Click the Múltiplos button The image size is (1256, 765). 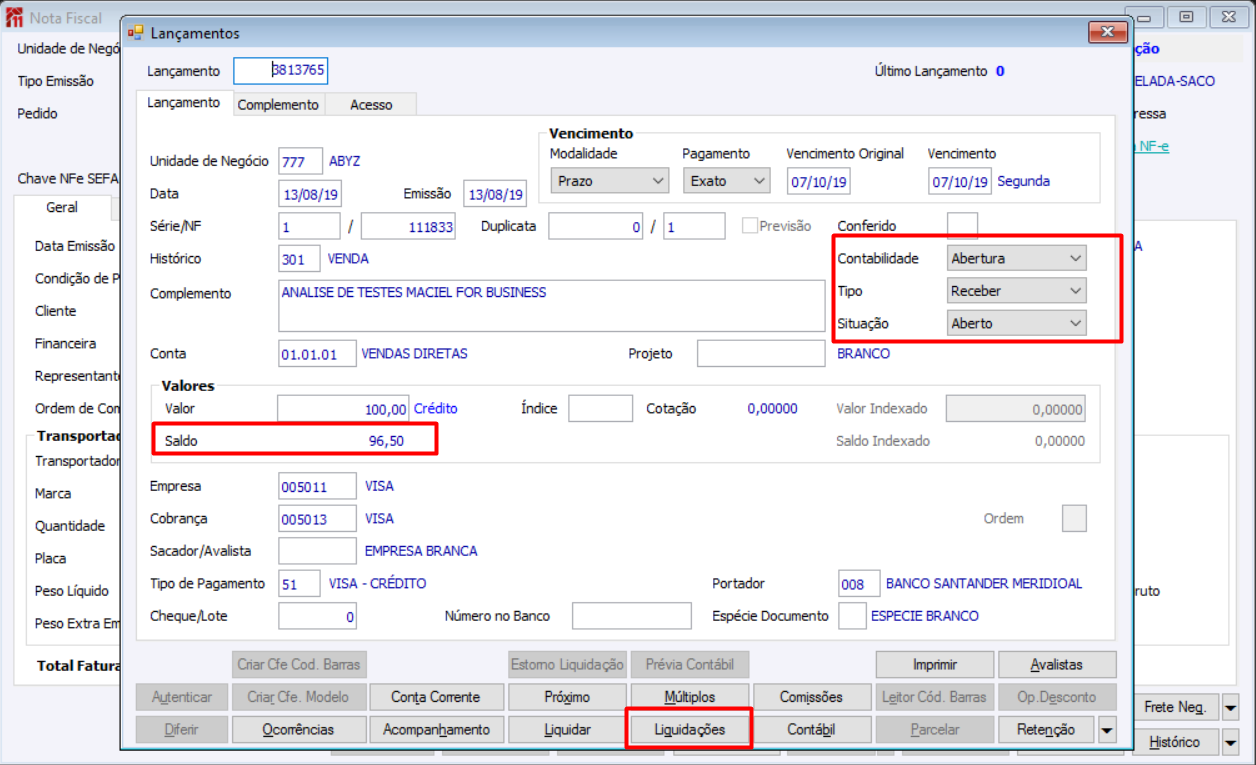(689, 697)
